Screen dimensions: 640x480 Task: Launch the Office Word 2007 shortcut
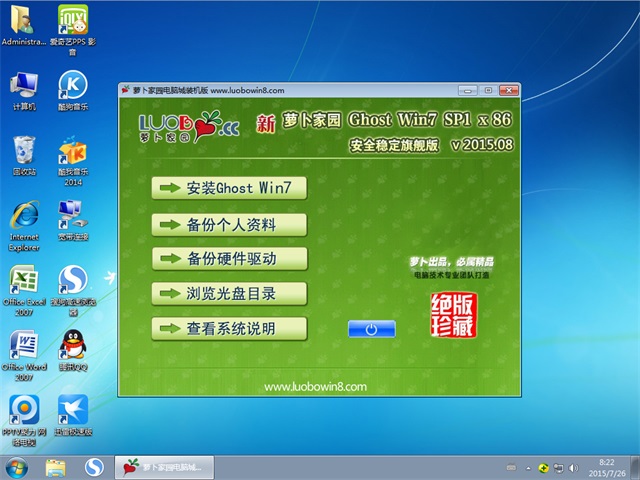[x=24, y=356]
